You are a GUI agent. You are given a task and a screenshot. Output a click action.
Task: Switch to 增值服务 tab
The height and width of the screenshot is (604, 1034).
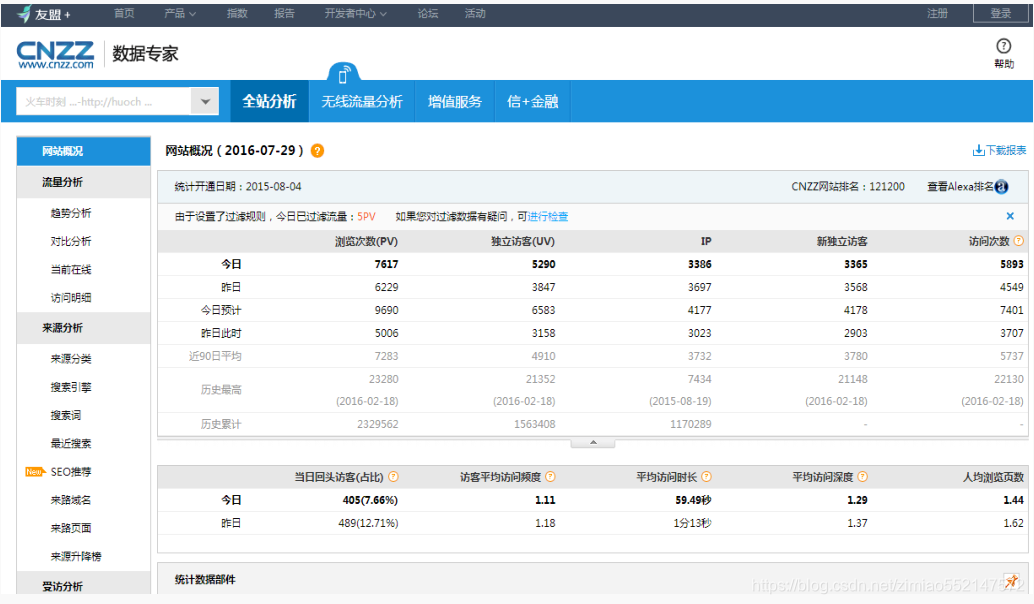(x=455, y=102)
